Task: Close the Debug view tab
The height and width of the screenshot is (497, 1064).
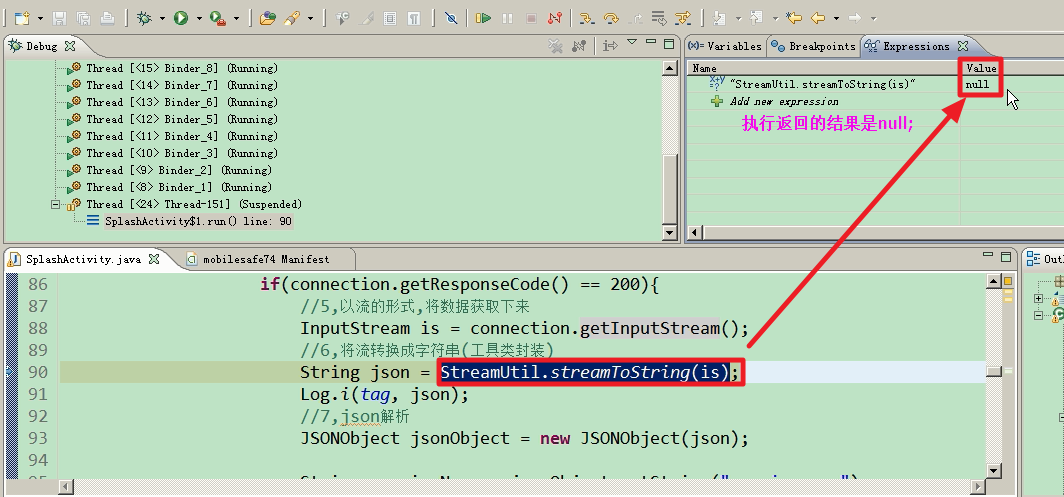Action: click(x=69, y=46)
